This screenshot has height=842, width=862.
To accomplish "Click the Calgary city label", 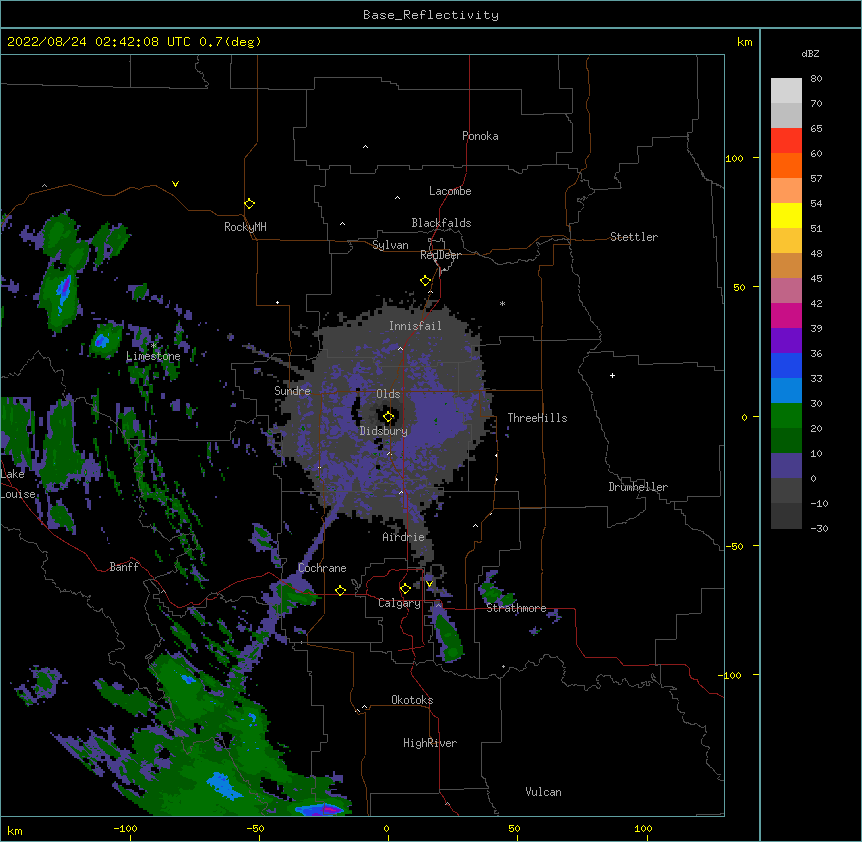I will (399, 603).
